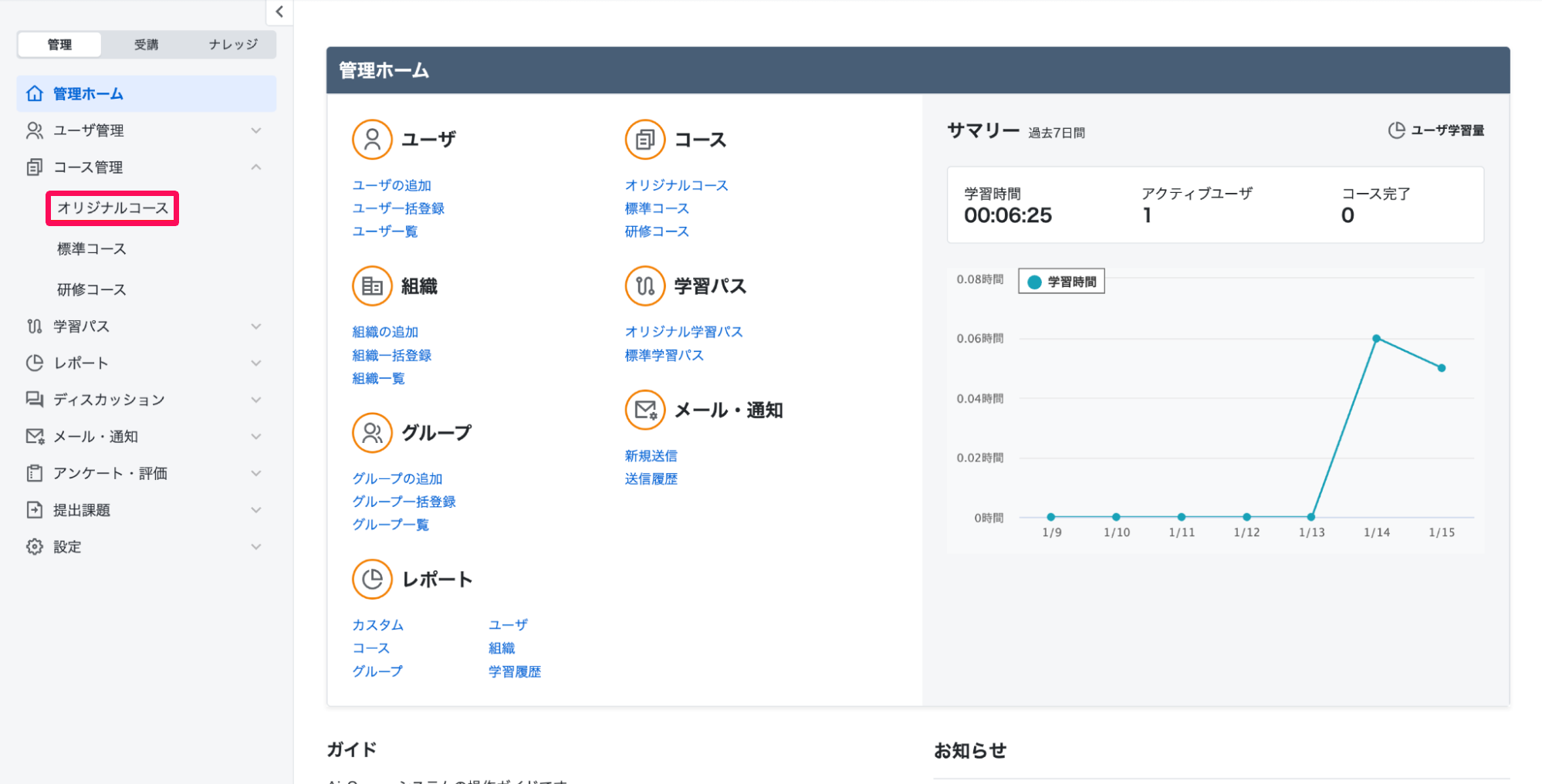Open the 学習履歴 report link
The width and height of the screenshot is (1542, 784).
(x=515, y=672)
